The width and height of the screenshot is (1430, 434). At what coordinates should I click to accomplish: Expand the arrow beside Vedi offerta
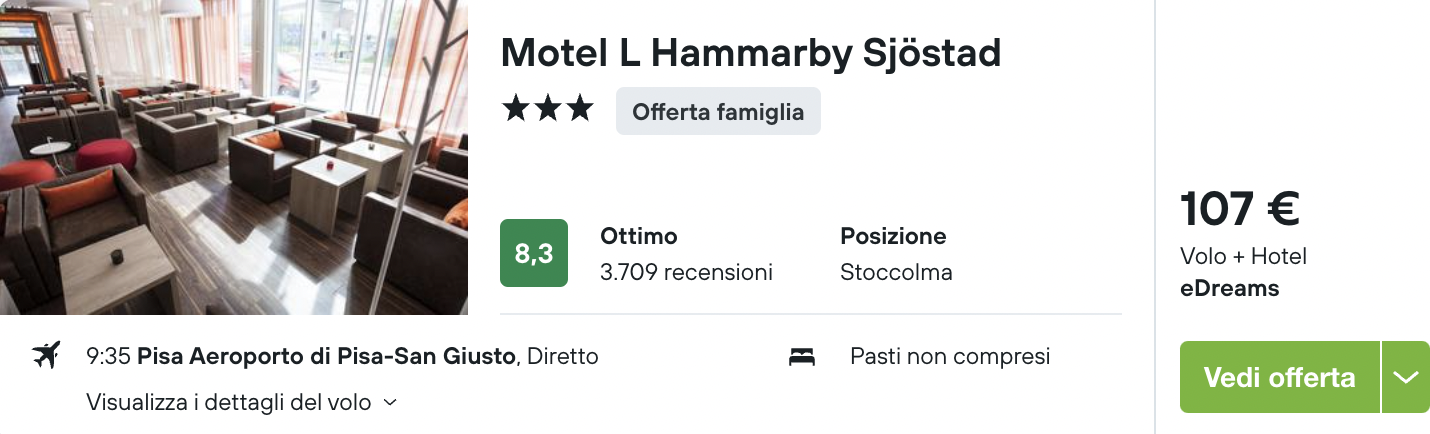pyautogui.click(x=1406, y=377)
